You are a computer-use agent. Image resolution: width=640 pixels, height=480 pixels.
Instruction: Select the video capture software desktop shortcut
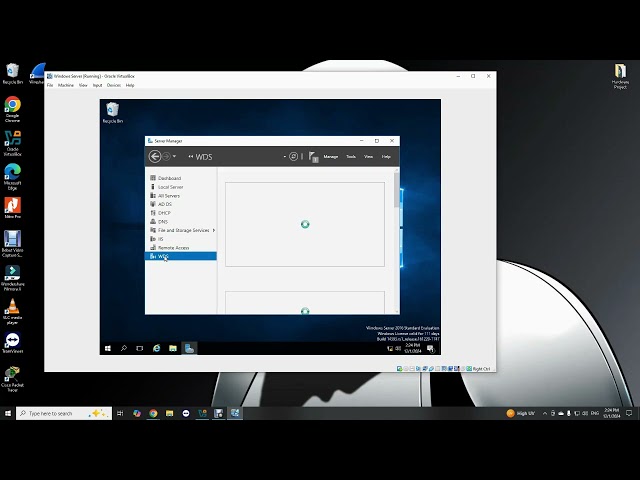click(x=13, y=244)
